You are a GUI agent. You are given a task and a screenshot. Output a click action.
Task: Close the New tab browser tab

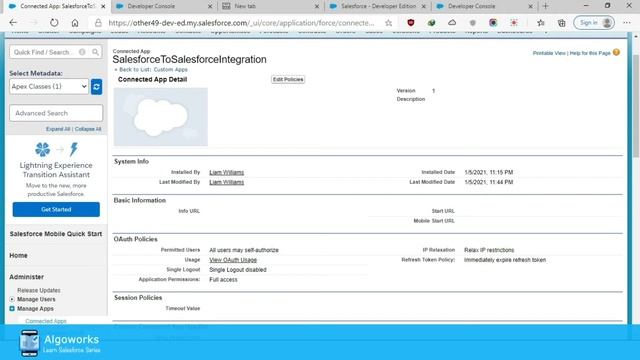coord(317,6)
